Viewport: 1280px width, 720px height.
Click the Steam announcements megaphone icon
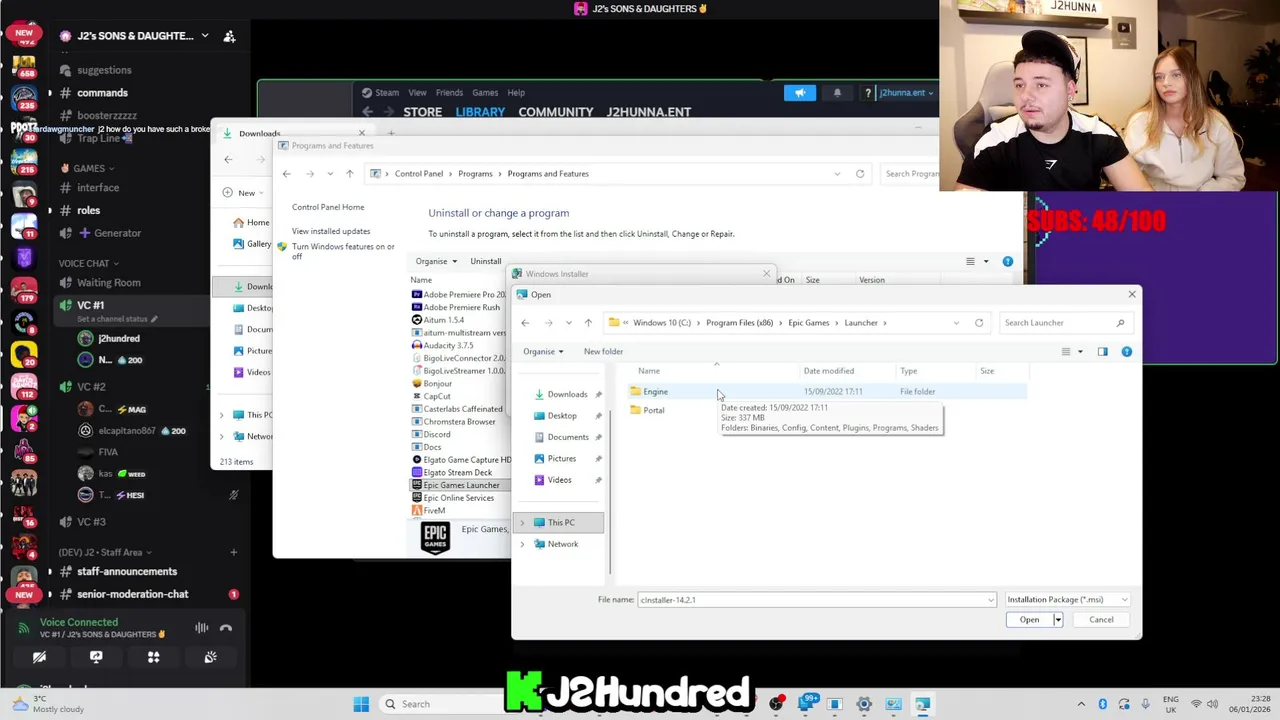tap(799, 93)
